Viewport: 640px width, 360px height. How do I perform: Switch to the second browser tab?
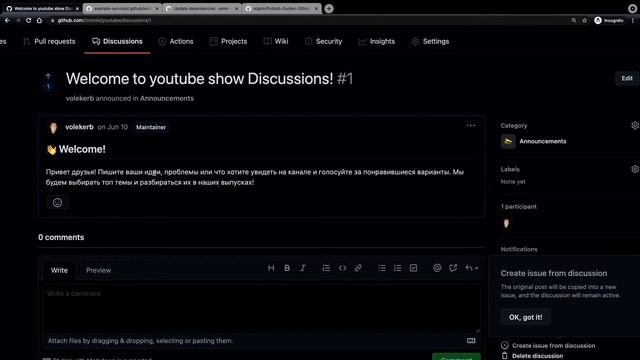[122, 9]
